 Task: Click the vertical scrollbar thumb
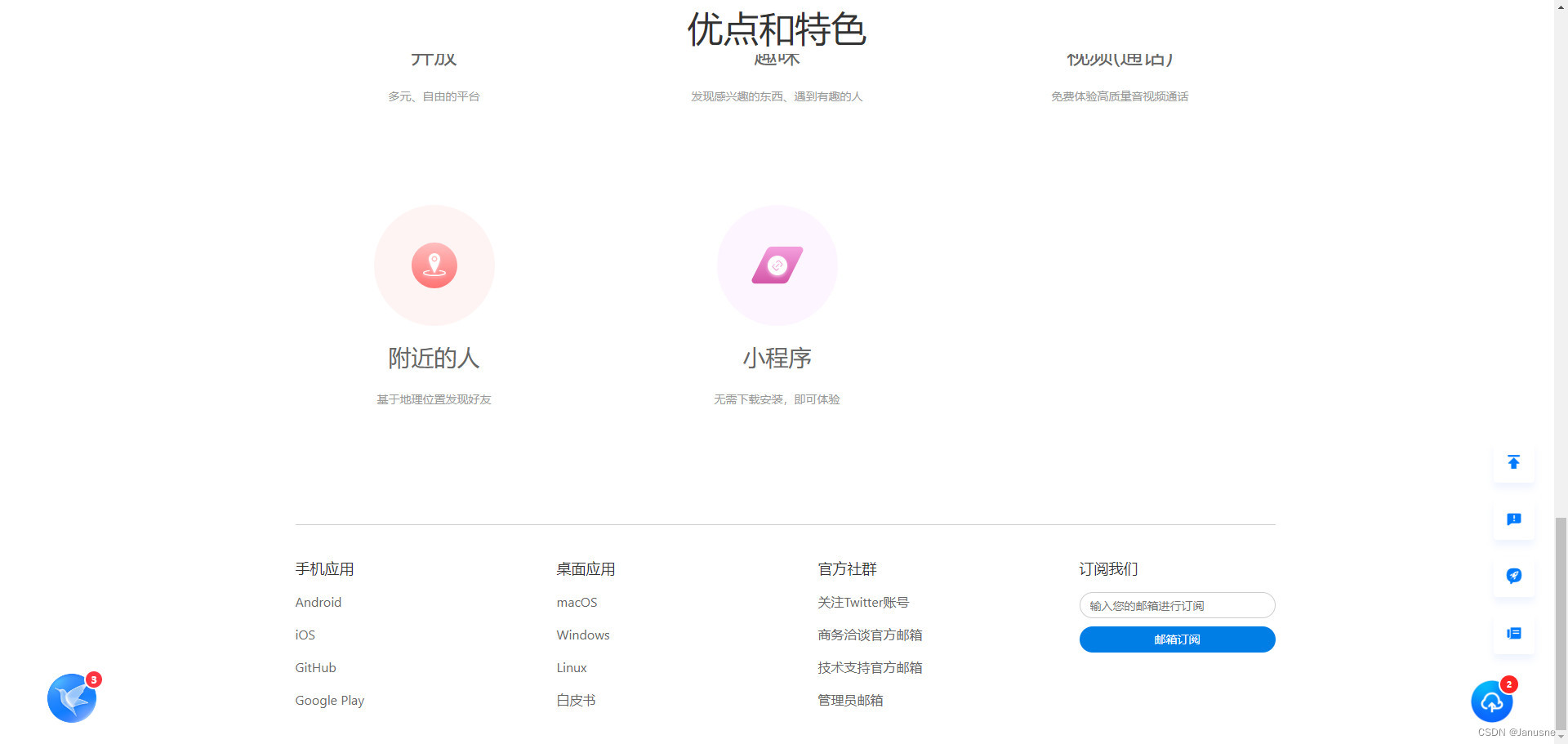(x=1561, y=622)
